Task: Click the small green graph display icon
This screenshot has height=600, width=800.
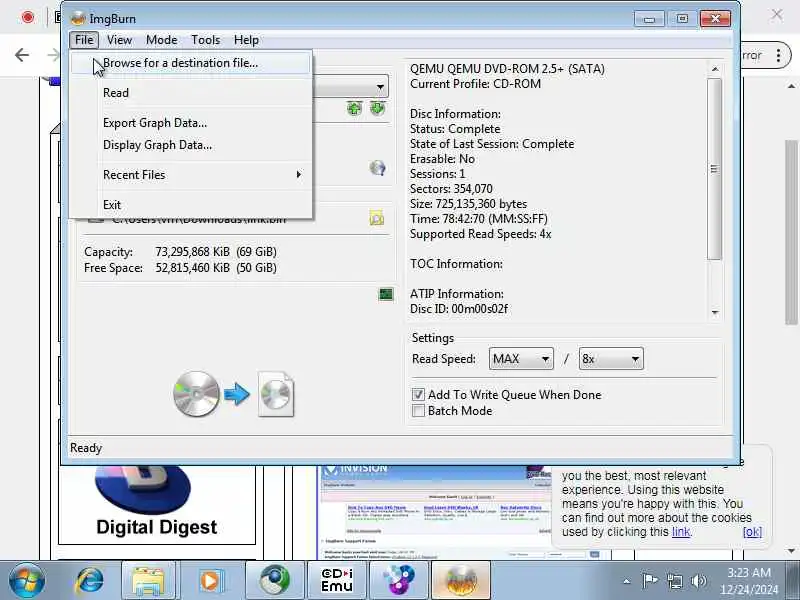Action: tap(386, 294)
